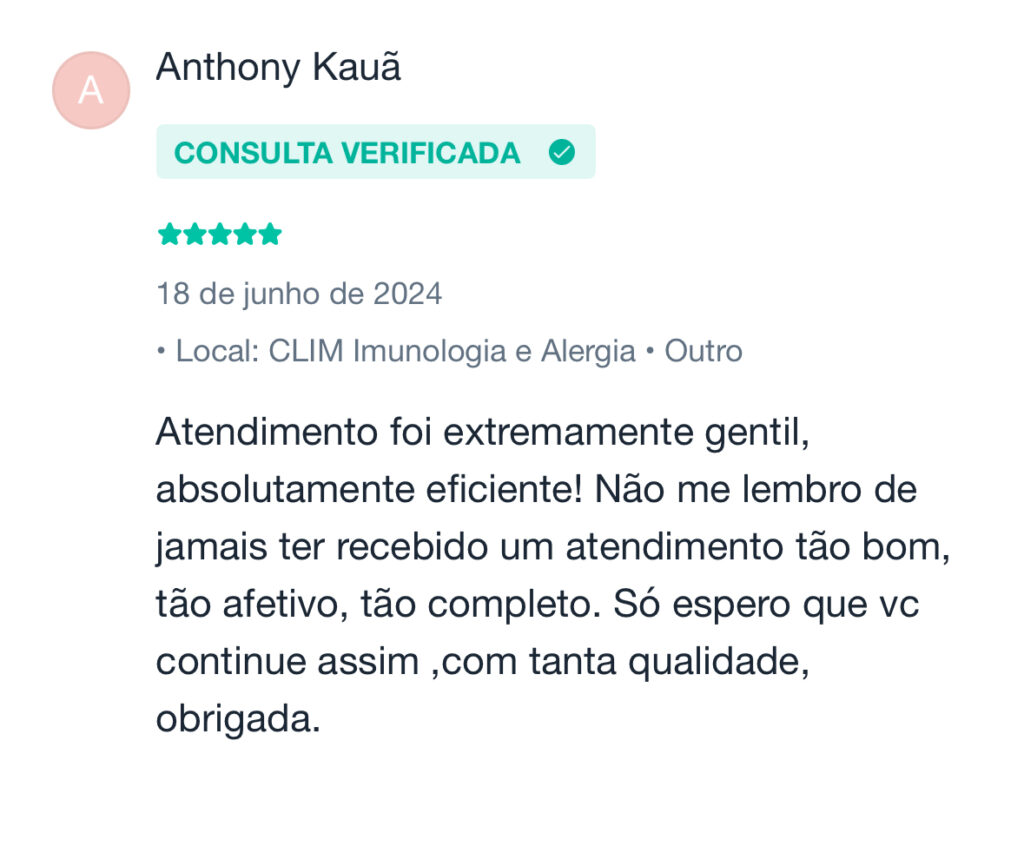Select the reviewer name Anthony Kauã
The image size is (1024, 853).
point(279,67)
